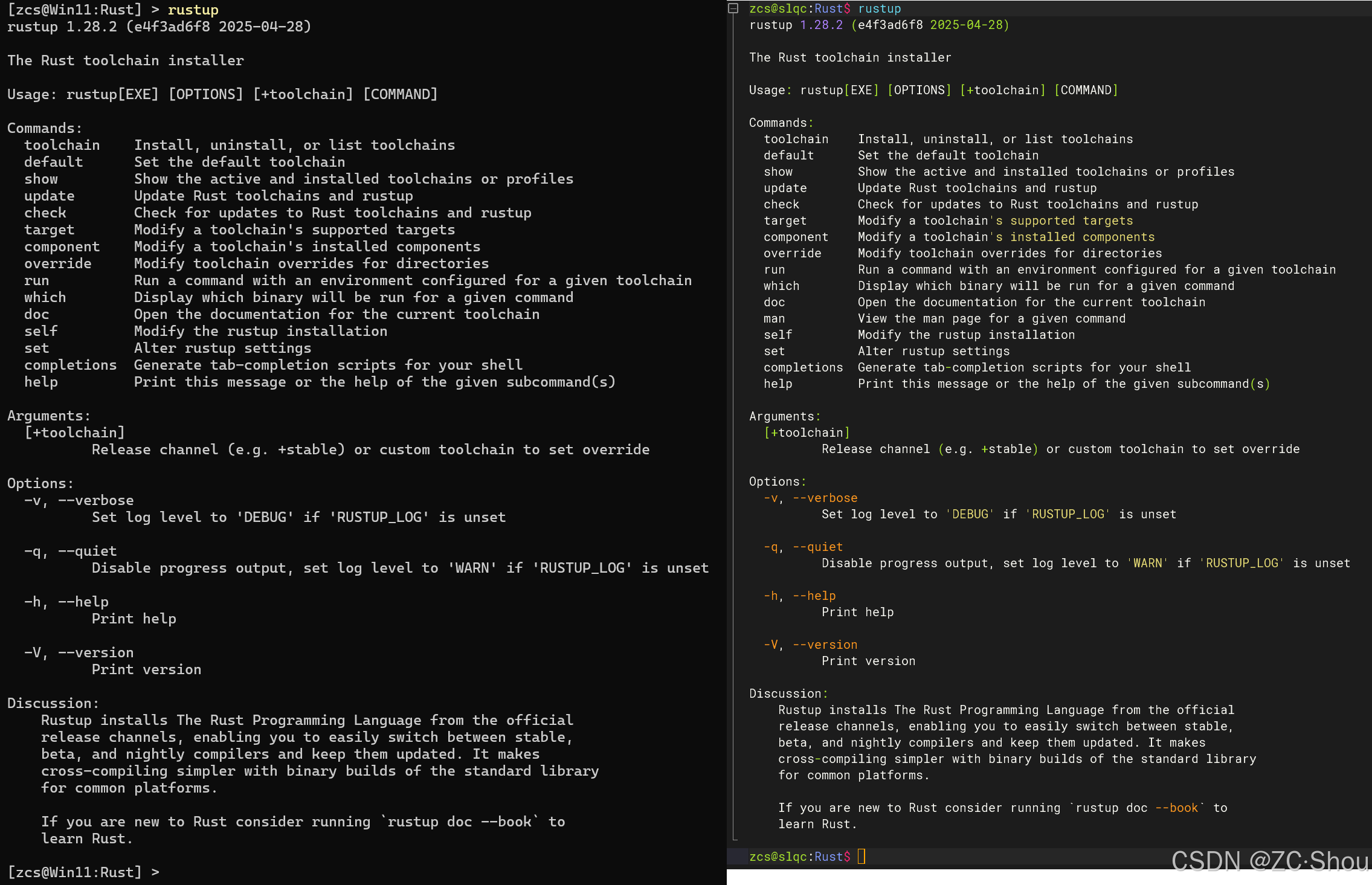Click the orange --quiet option in right terminal
Image resolution: width=1372 pixels, height=885 pixels.
click(817, 547)
